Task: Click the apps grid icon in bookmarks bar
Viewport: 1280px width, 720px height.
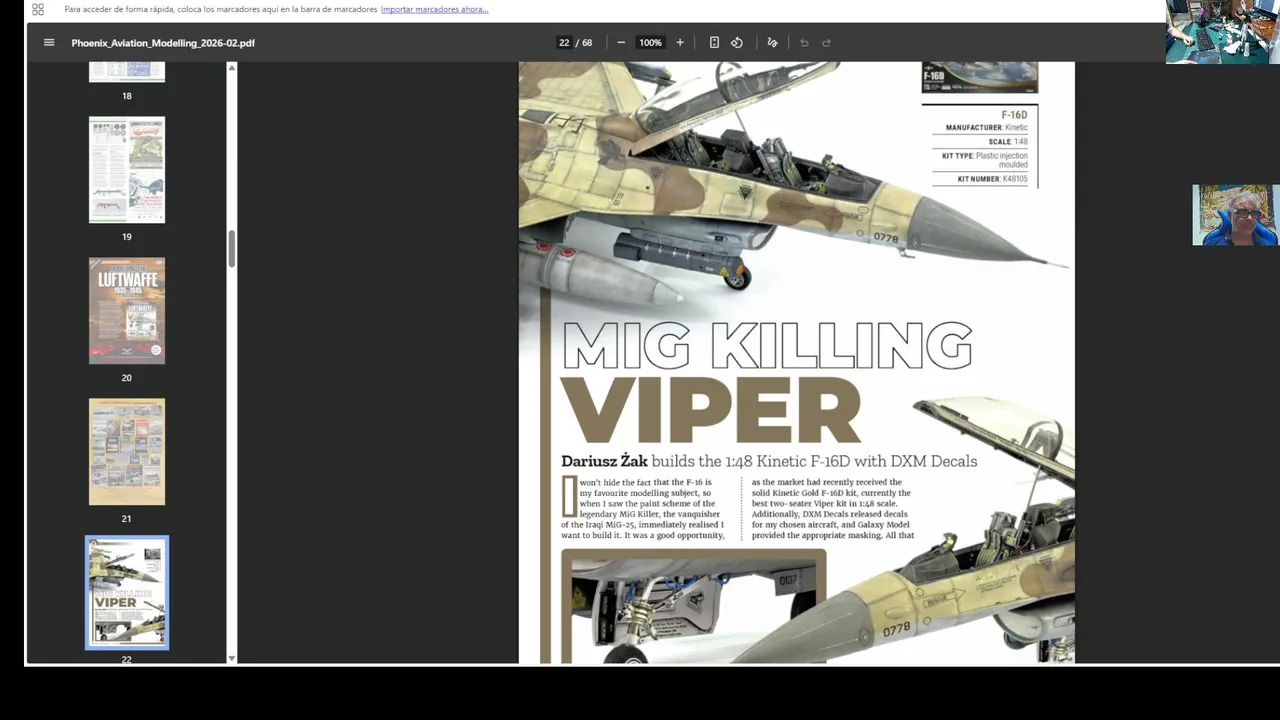Action: 38,9
